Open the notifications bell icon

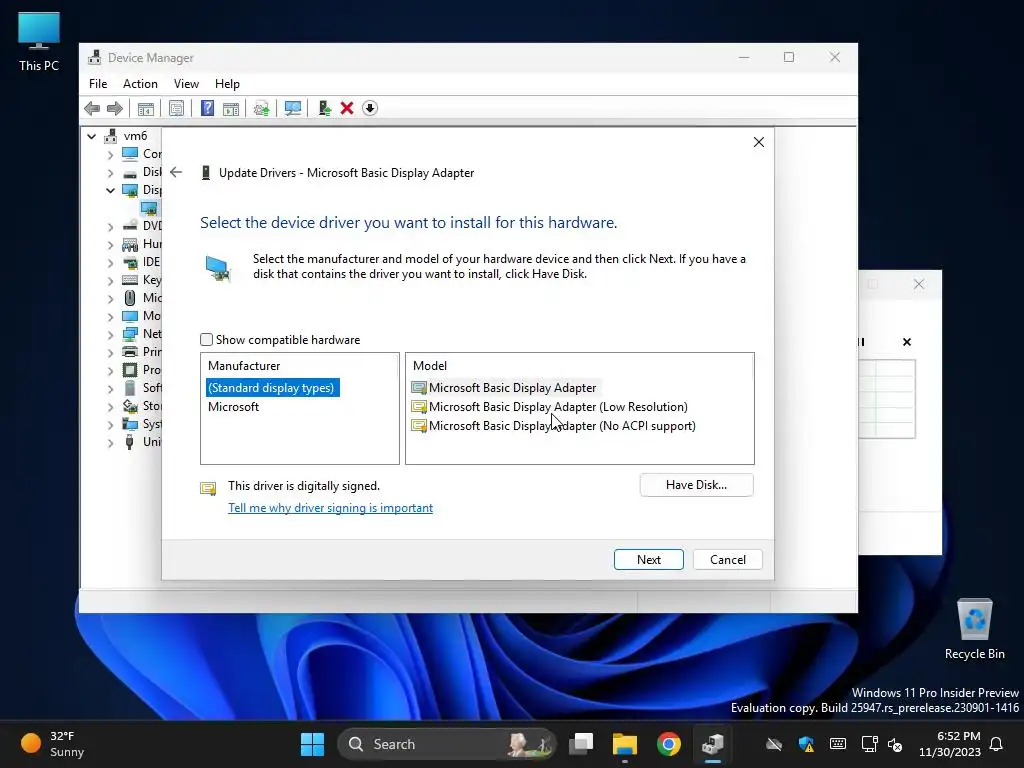tap(997, 744)
